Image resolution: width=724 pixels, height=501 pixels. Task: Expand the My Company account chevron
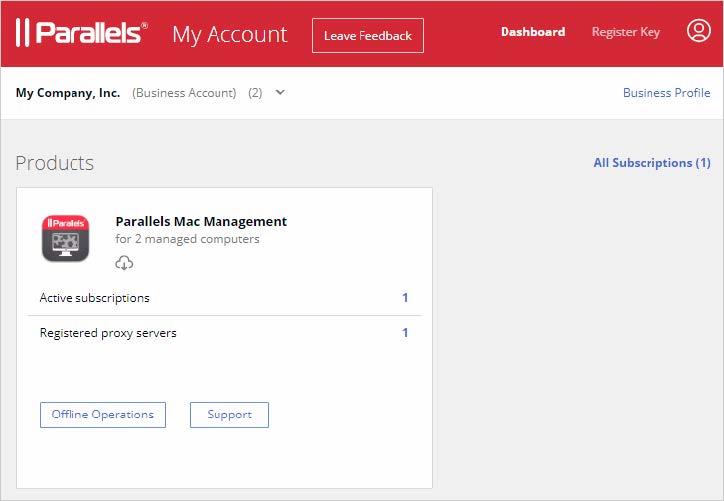(280, 92)
